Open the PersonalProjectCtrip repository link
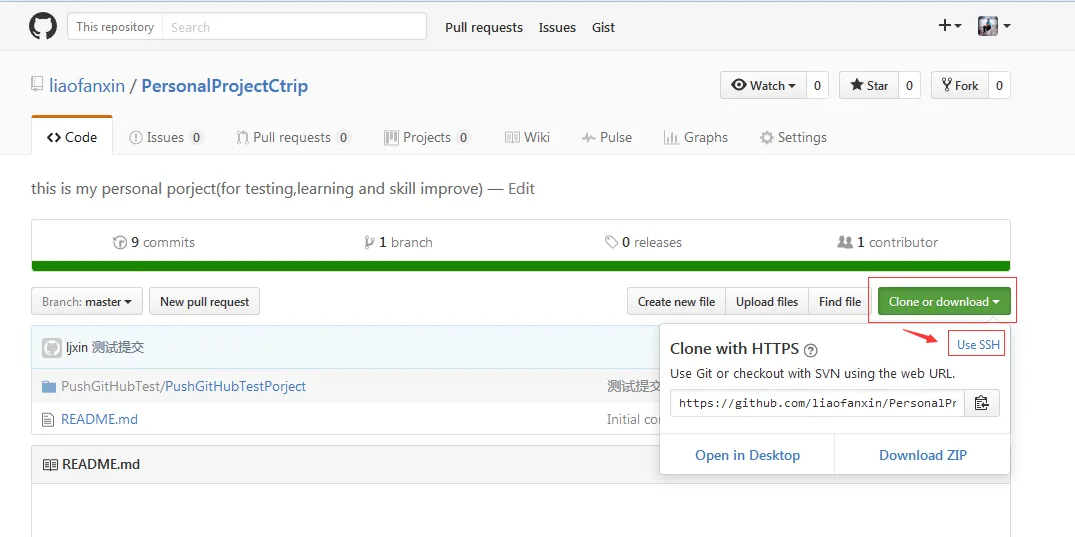Viewport: 1075px width, 537px height. pos(225,86)
